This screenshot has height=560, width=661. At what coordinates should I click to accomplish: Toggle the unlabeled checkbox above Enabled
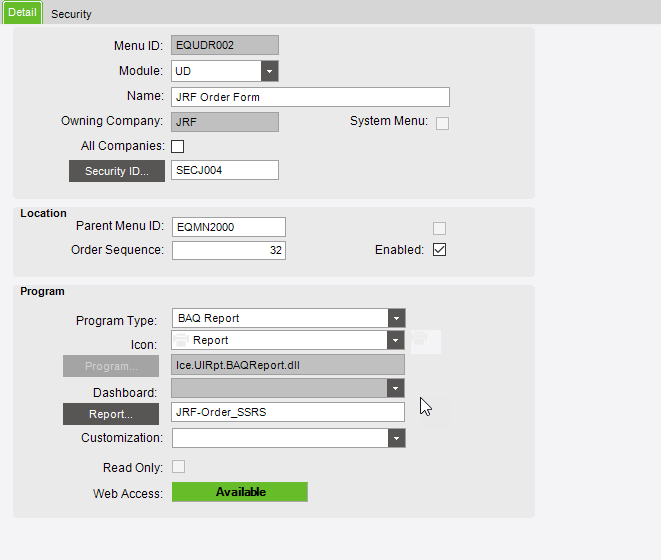coord(439,228)
